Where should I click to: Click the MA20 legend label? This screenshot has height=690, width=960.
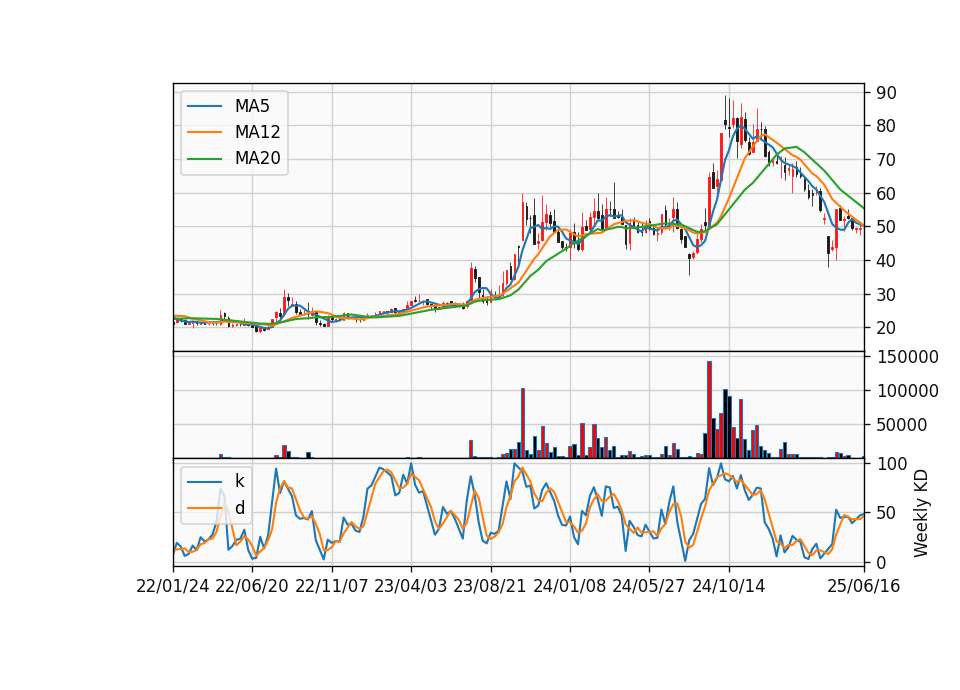pos(257,159)
